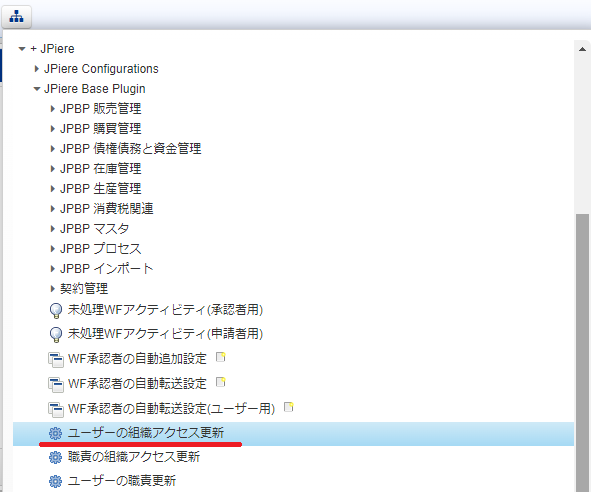
Task: Expand JPBP 生産管理 folder
Action: (x=53, y=189)
